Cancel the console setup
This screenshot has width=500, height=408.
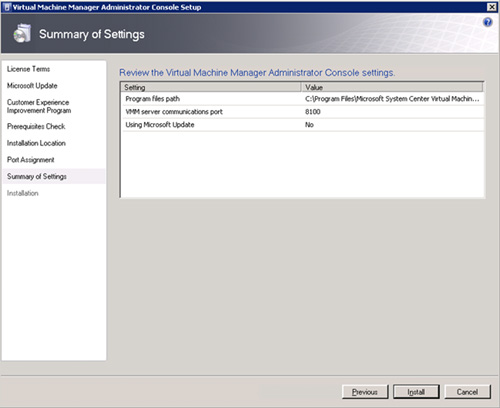tap(467, 392)
